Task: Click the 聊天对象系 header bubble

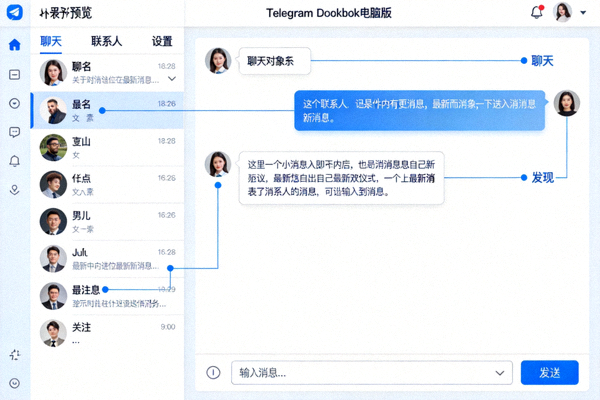Action: [274, 61]
